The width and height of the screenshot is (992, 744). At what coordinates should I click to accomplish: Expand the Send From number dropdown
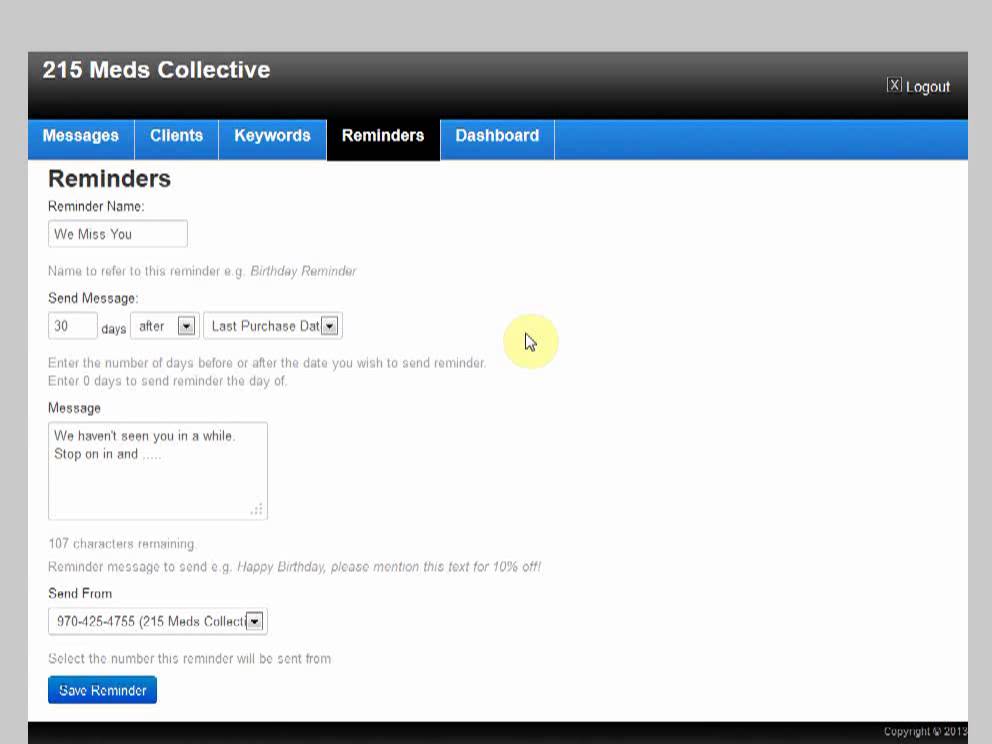click(157, 622)
